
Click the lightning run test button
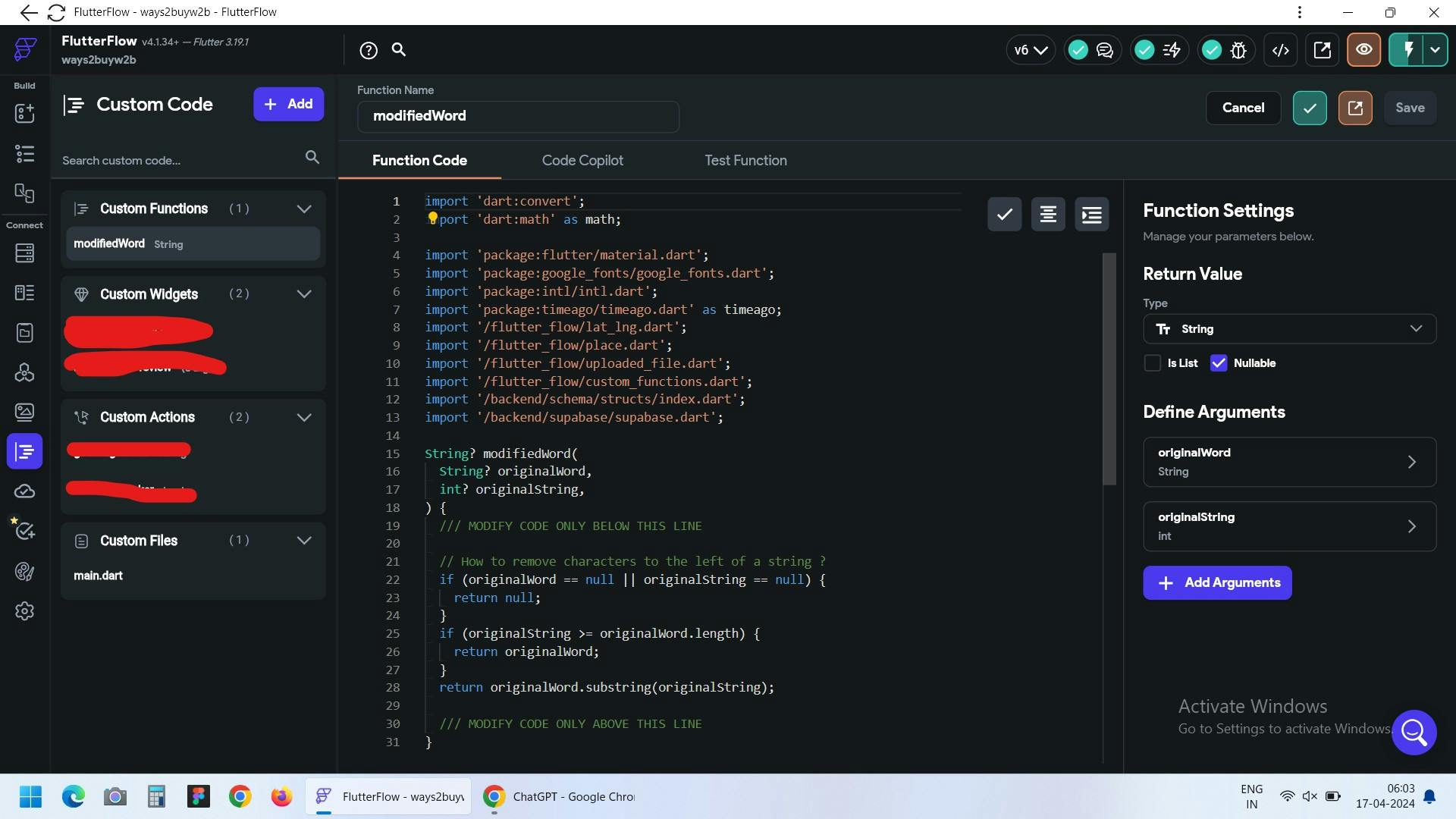[x=1408, y=50]
